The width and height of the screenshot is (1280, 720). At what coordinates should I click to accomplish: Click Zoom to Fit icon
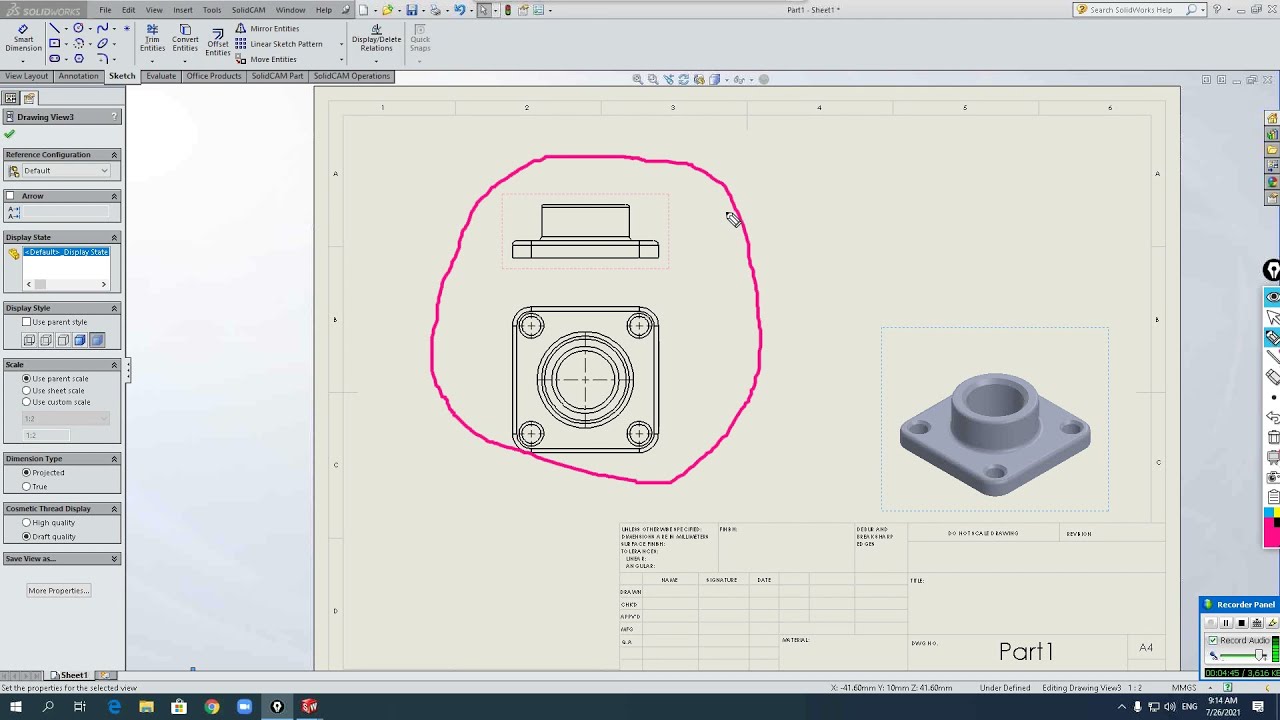(x=637, y=79)
